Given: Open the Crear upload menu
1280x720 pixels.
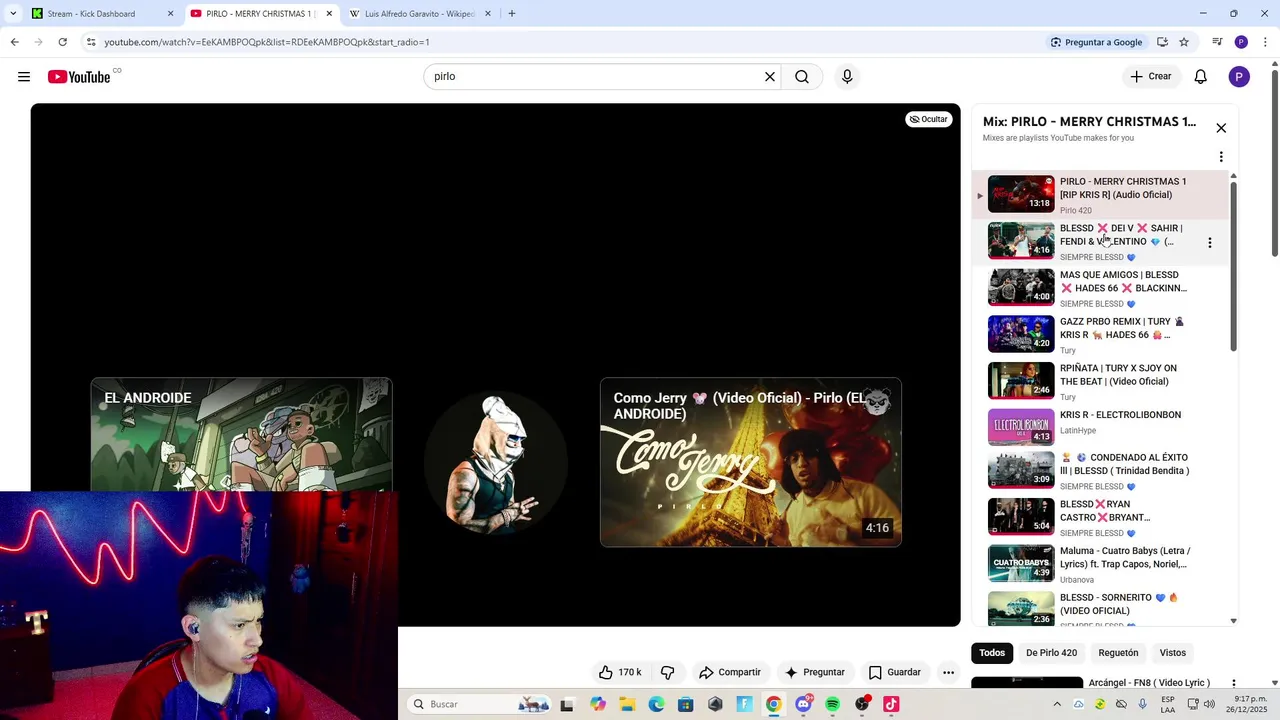Looking at the screenshot, I should pos(1151,77).
